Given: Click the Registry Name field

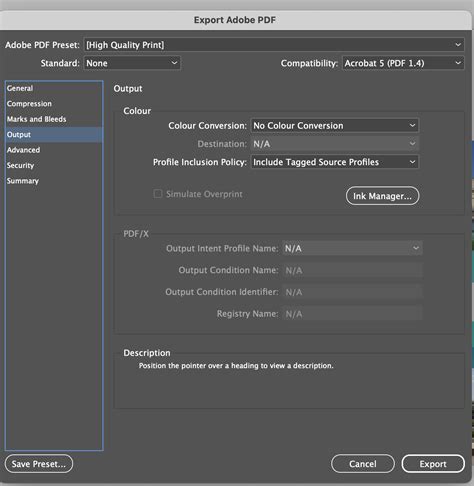Looking at the screenshot, I should [352, 314].
